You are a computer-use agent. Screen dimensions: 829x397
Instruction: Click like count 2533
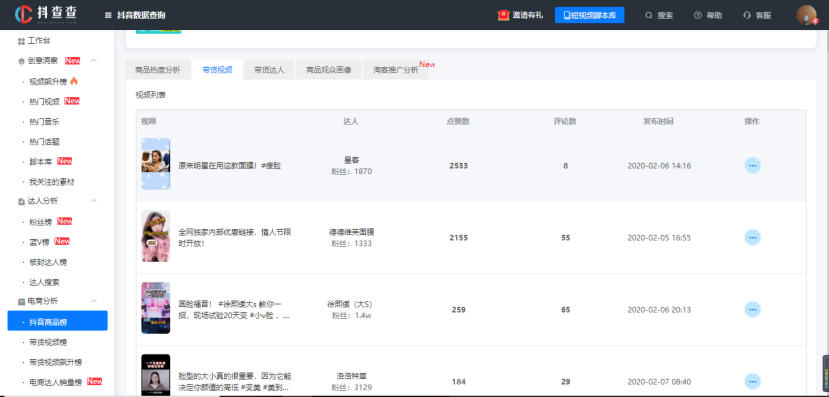(x=458, y=165)
